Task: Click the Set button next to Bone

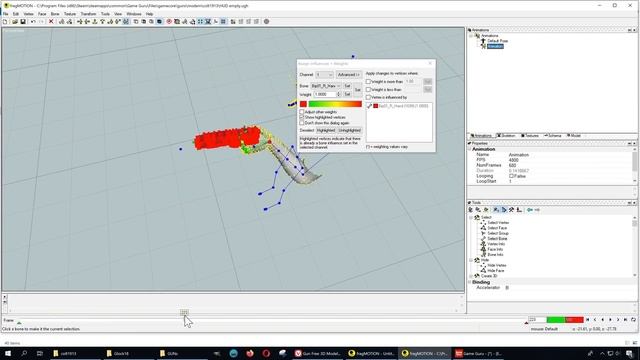Action: point(347,86)
